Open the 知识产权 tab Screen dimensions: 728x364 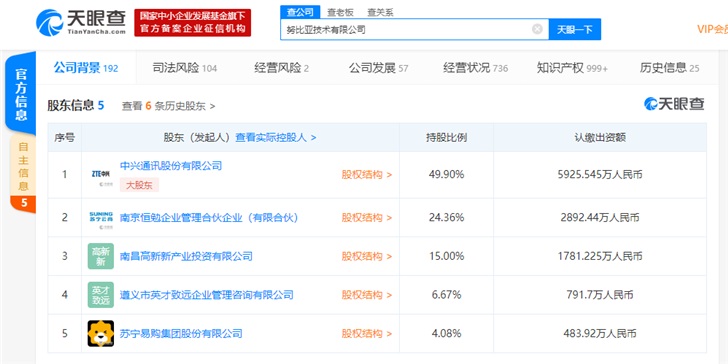pyautogui.click(x=572, y=68)
